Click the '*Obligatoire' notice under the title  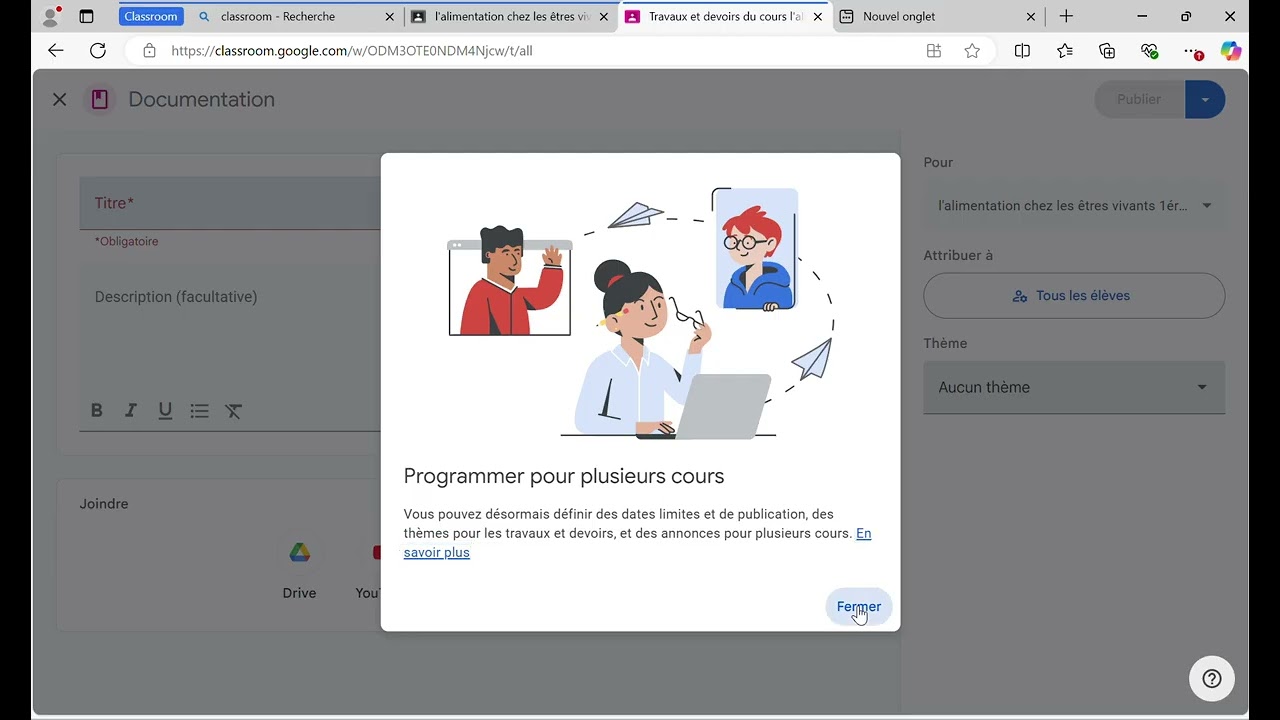[x=126, y=241]
